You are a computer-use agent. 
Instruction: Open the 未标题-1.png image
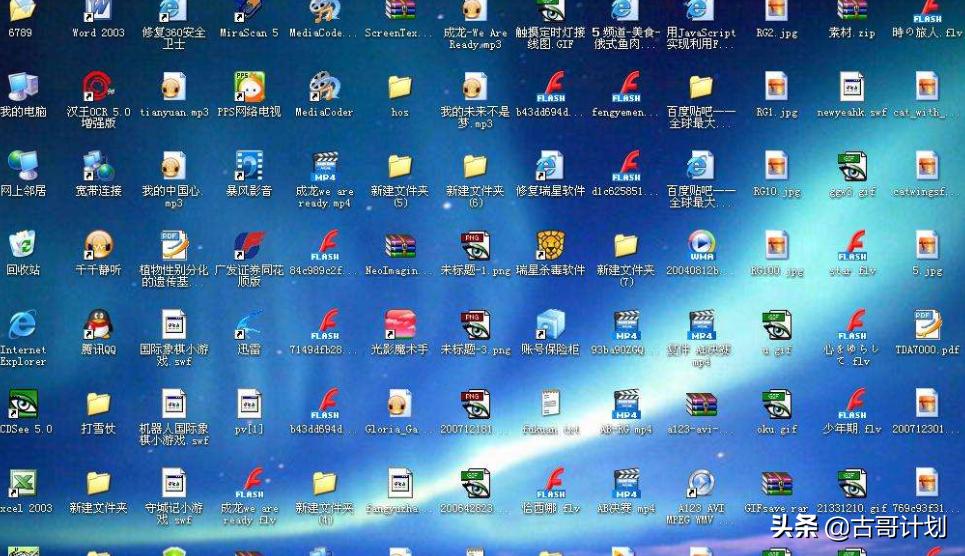pos(475,245)
